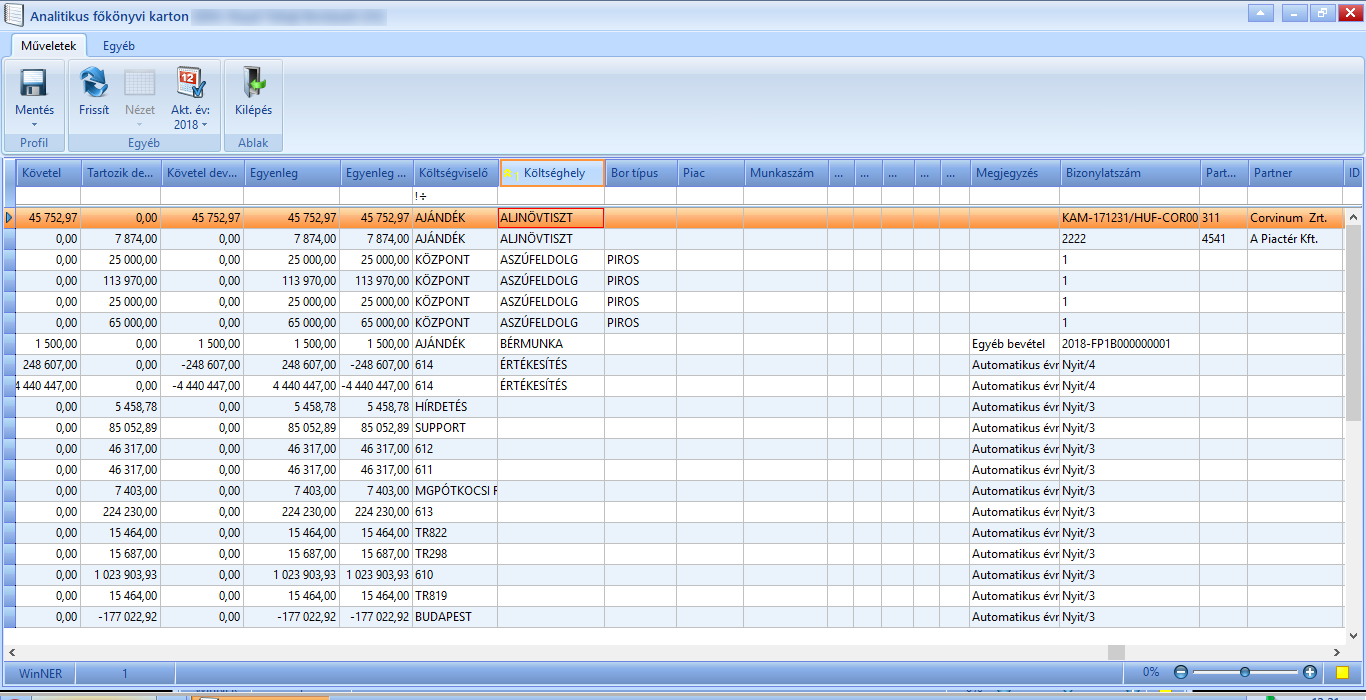This screenshot has height=700, width=1366.
Task: Open the Egyéb ribbon tab
Action: click(118, 46)
